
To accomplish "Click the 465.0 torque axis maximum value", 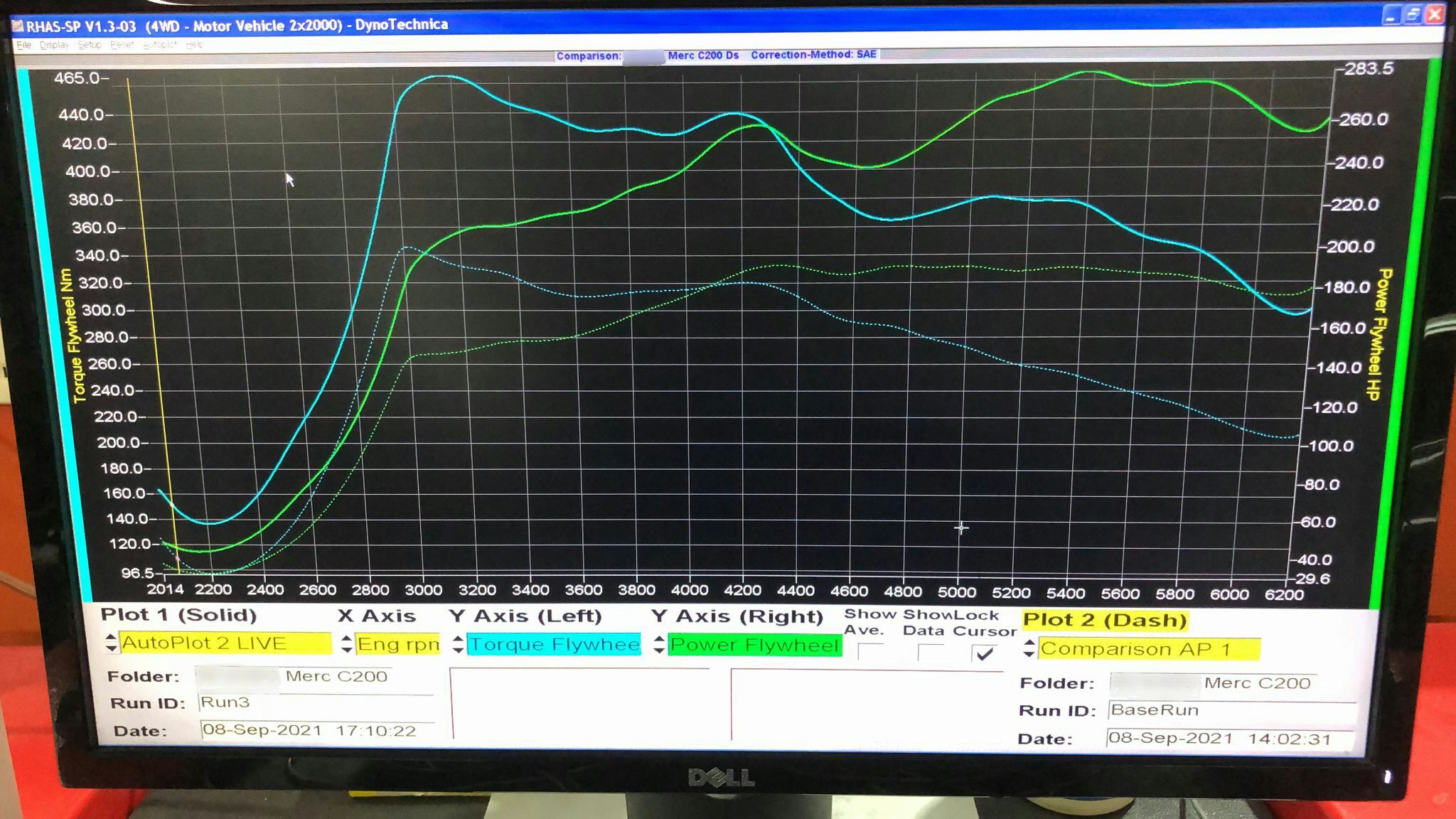I will (77, 78).
